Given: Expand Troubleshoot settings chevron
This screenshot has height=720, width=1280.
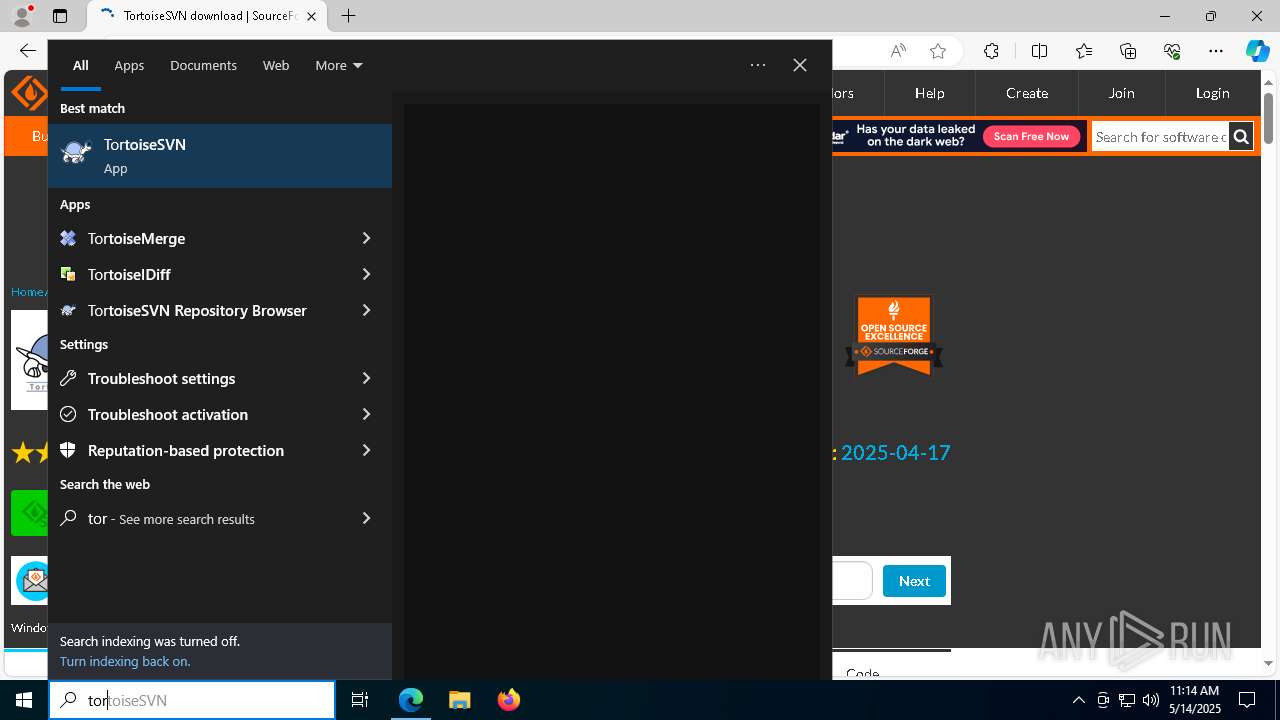Looking at the screenshot, I should 366,378.
